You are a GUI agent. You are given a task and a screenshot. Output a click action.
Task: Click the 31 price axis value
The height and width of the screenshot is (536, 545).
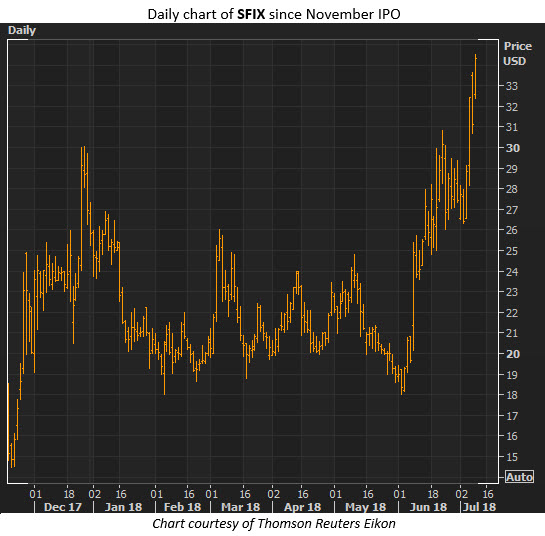pos(512,127)
